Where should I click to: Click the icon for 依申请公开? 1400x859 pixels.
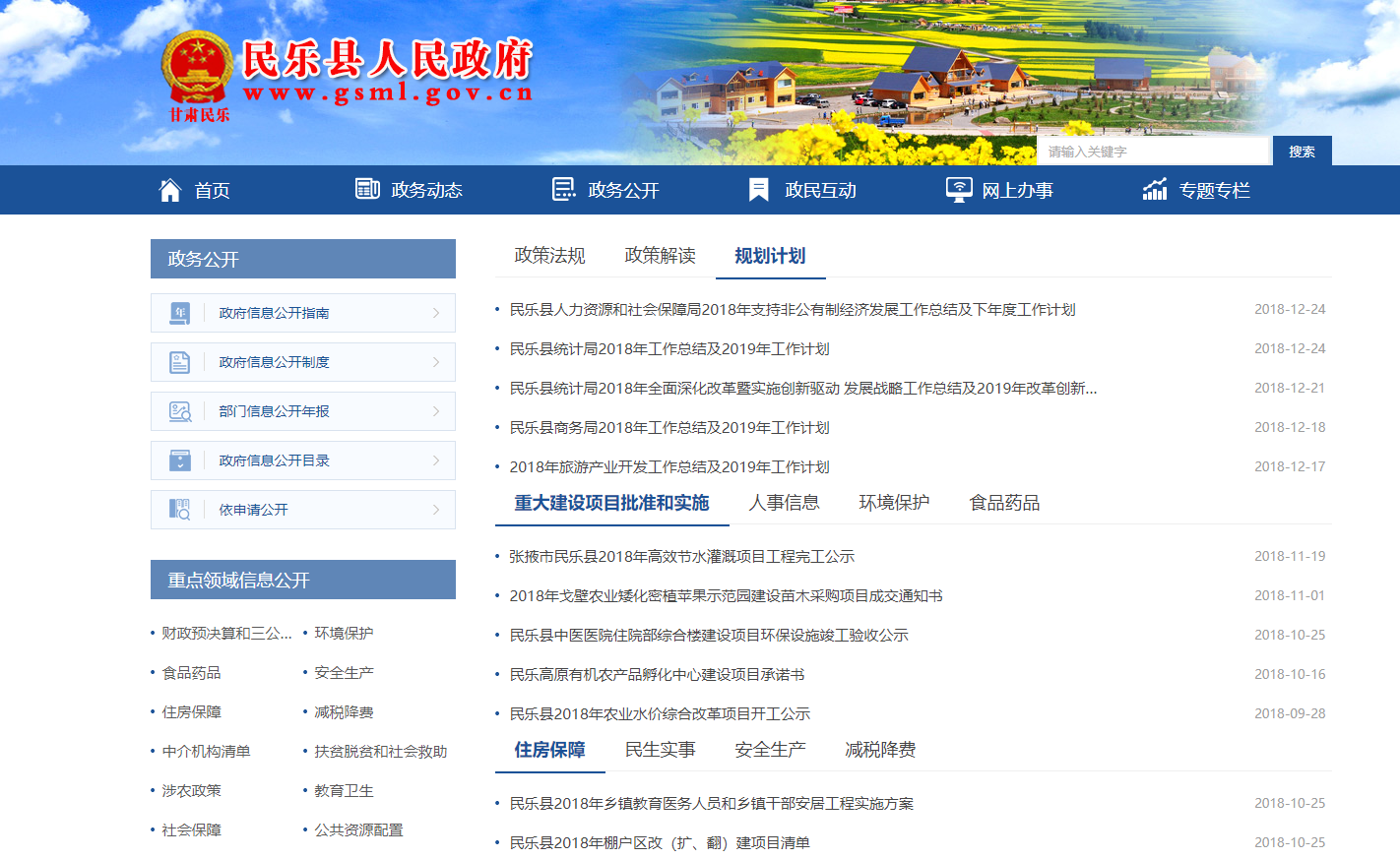[179, 510]
